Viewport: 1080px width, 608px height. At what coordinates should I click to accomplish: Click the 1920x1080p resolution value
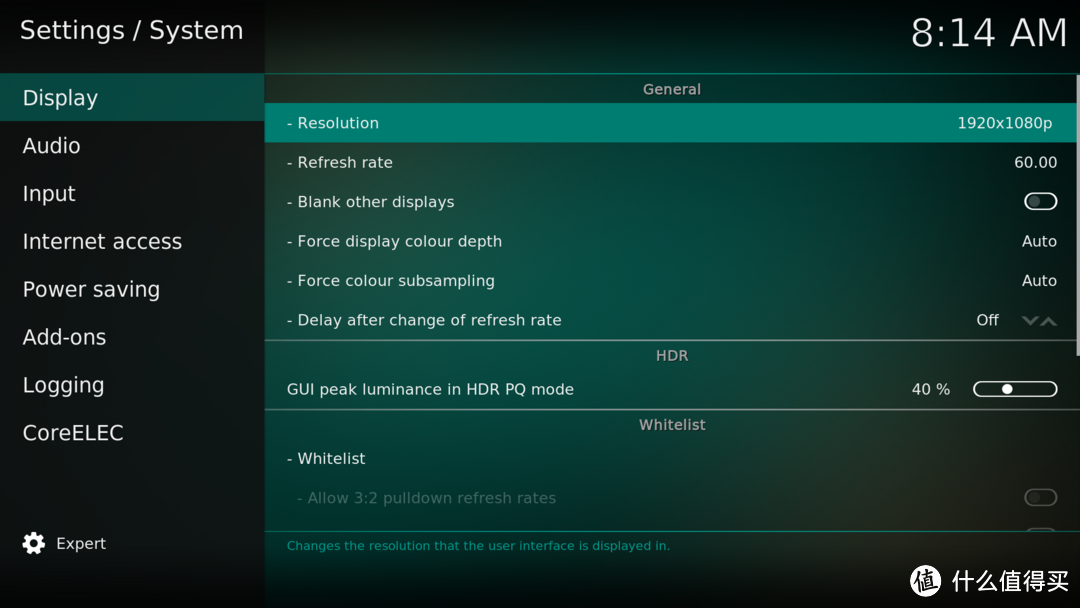[1004, 123]
